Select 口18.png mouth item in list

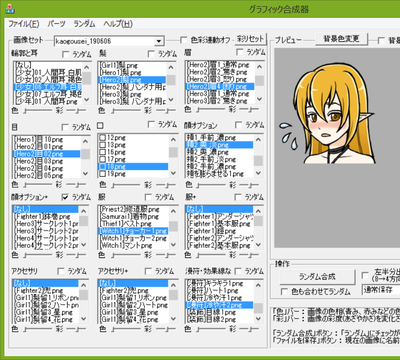pos(133,166)
